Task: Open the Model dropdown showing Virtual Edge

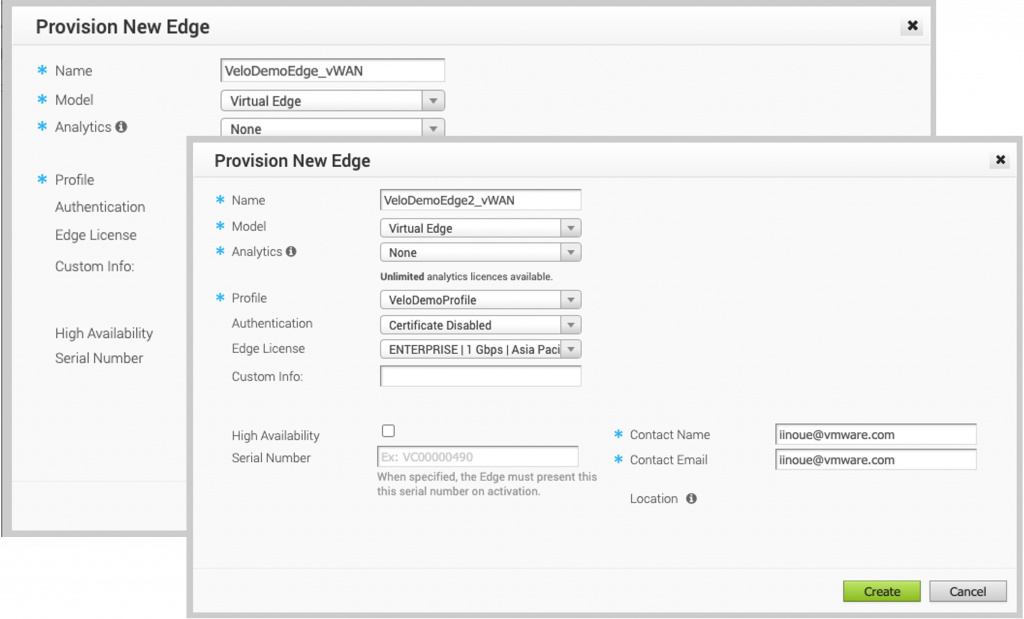Action: (x=480, y=228)
